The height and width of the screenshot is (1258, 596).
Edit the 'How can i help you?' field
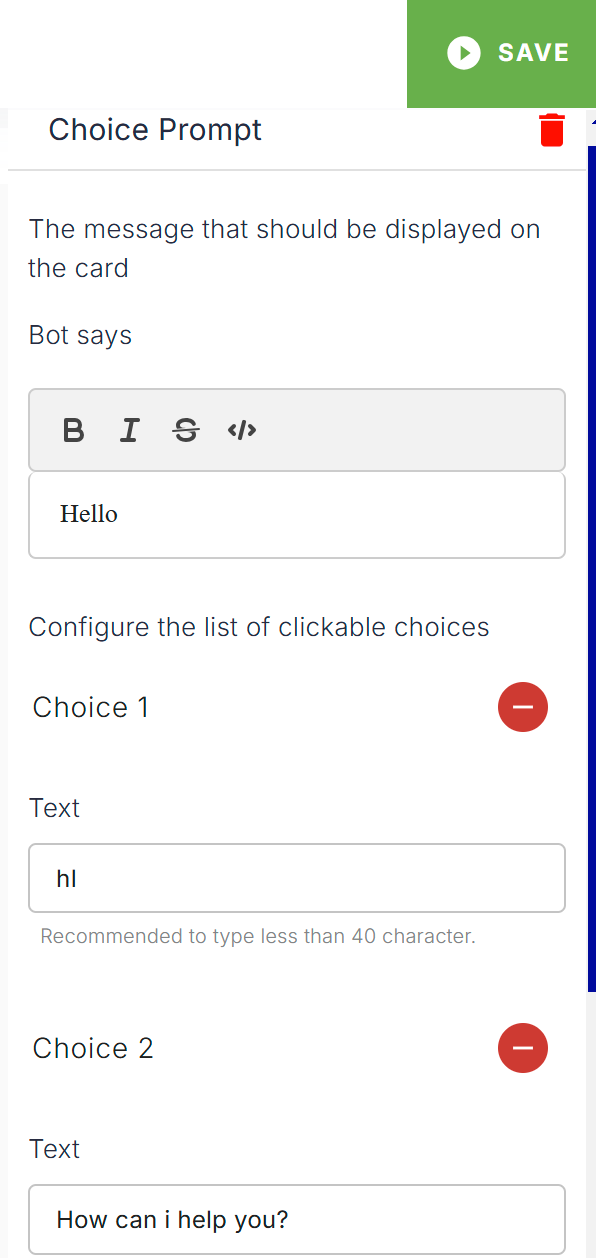tap(297, 1219)
